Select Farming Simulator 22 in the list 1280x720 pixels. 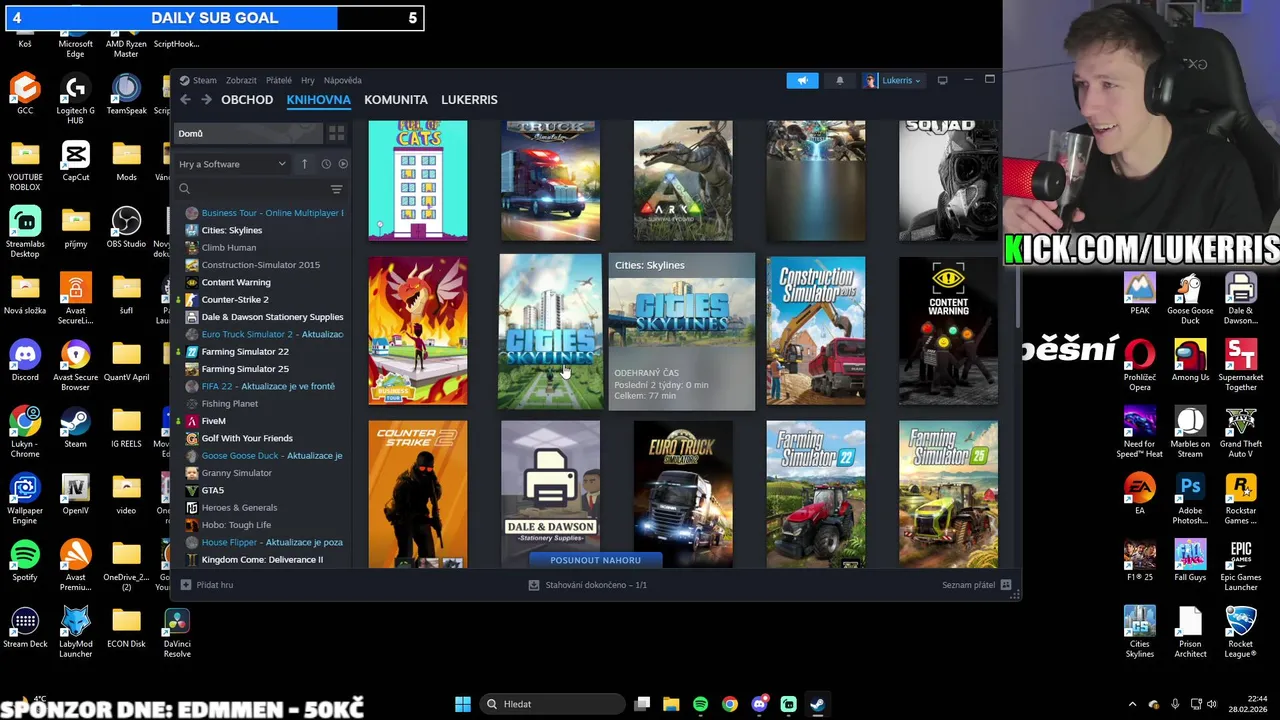264,351
